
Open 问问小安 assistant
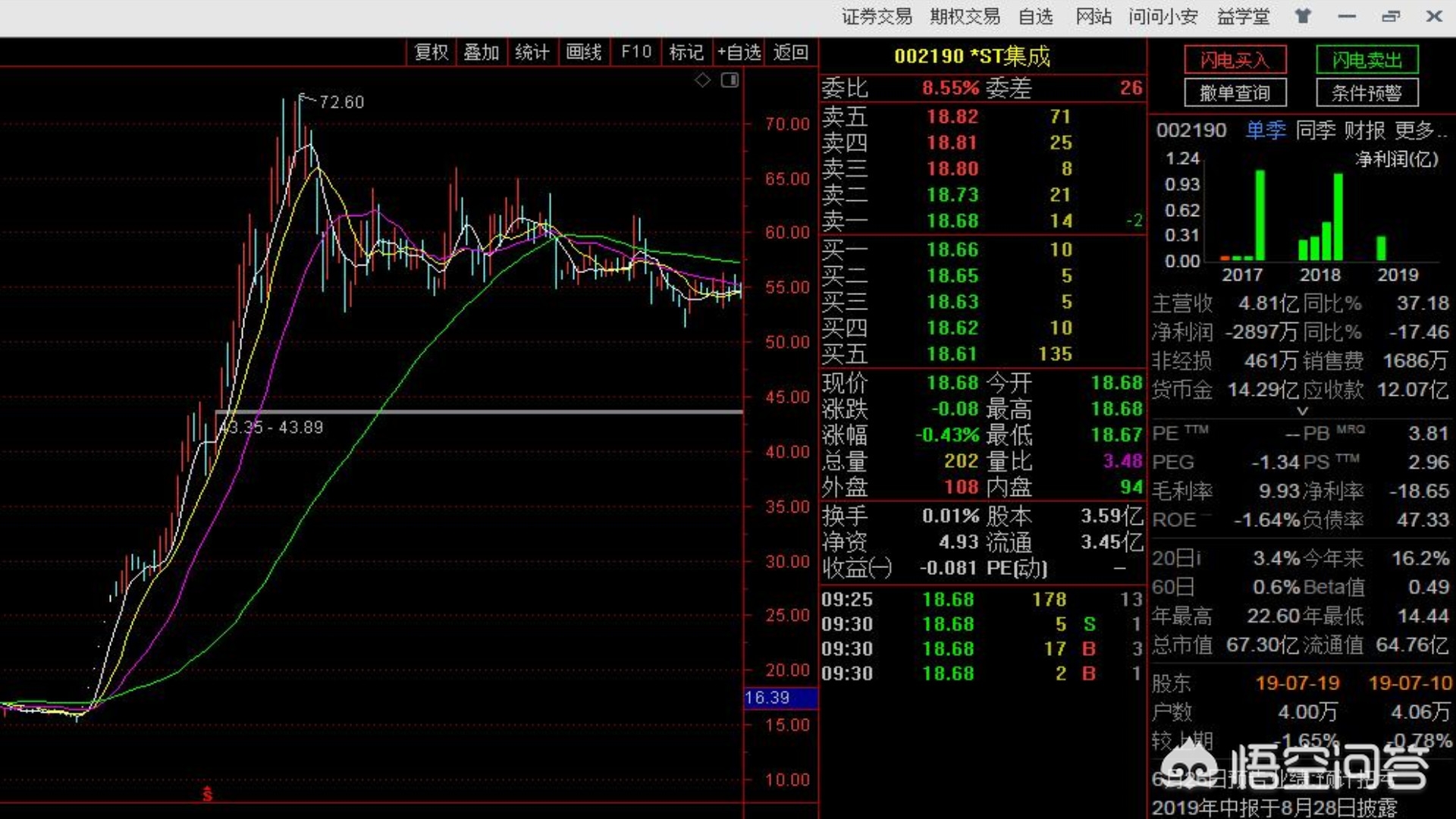1163,17
